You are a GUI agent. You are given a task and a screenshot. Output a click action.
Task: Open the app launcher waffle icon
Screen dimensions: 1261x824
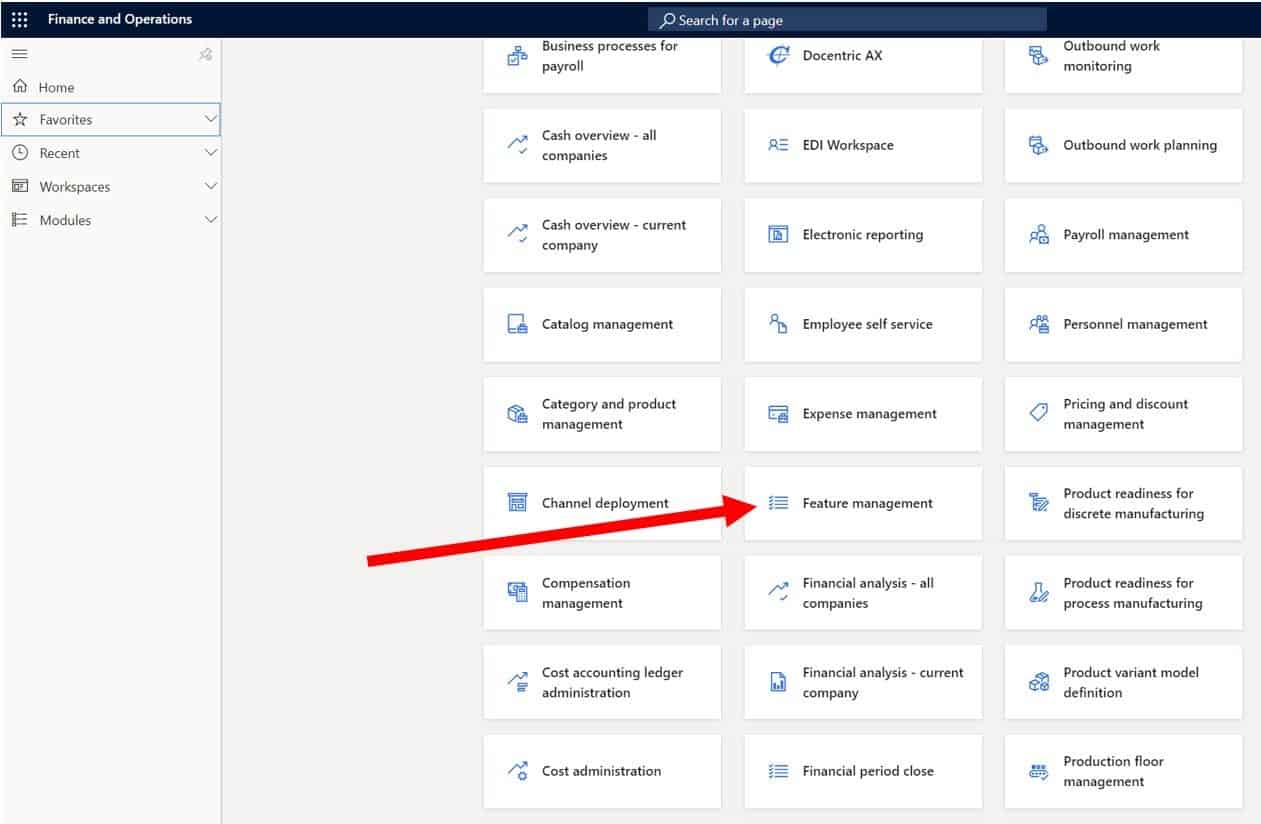[20, 19]
